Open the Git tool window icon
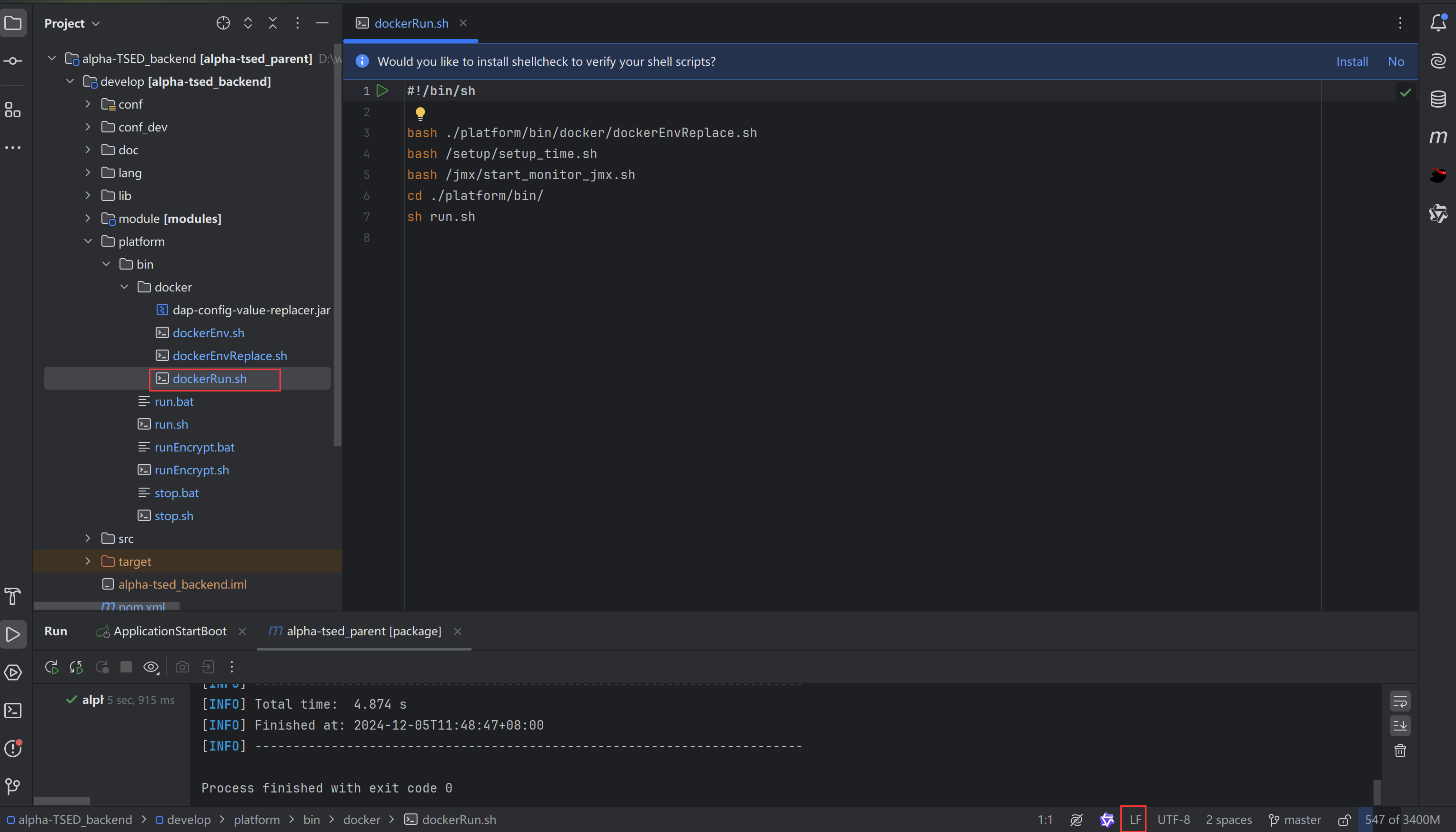This screenshot has height=832, width=1456. click(x=13, y=786)
